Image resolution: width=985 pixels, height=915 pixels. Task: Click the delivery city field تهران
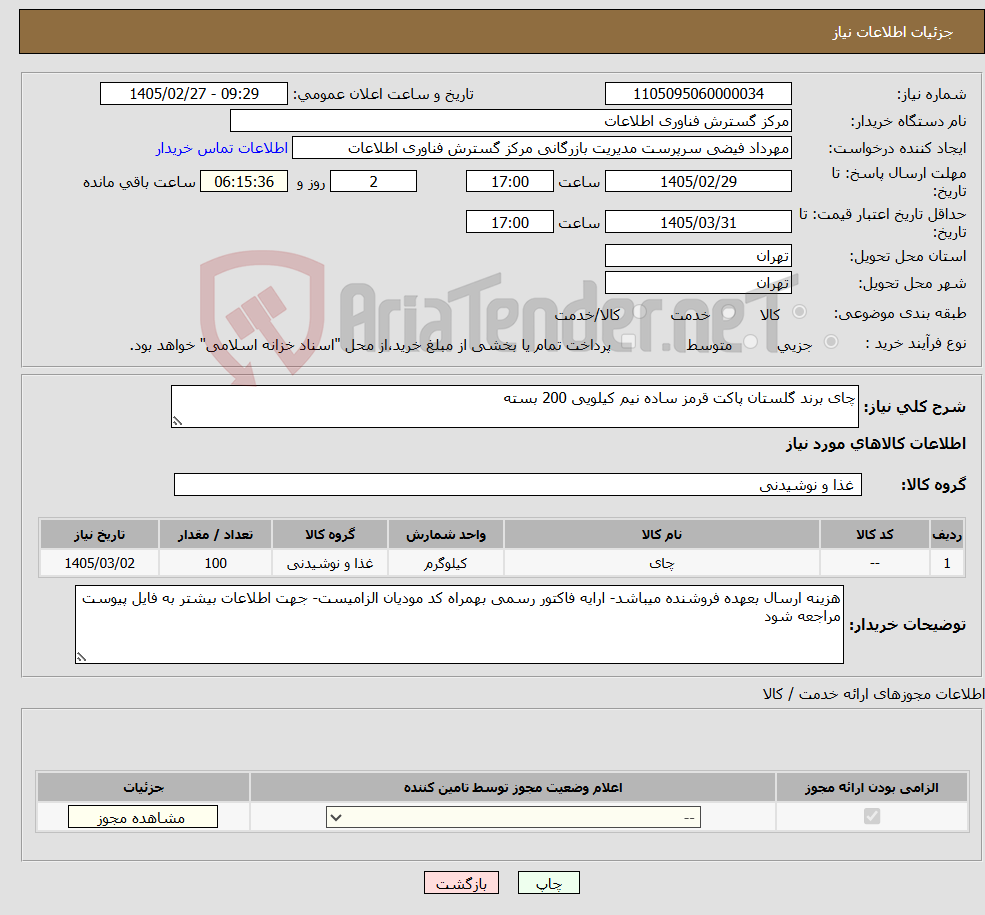pos(698,283)
